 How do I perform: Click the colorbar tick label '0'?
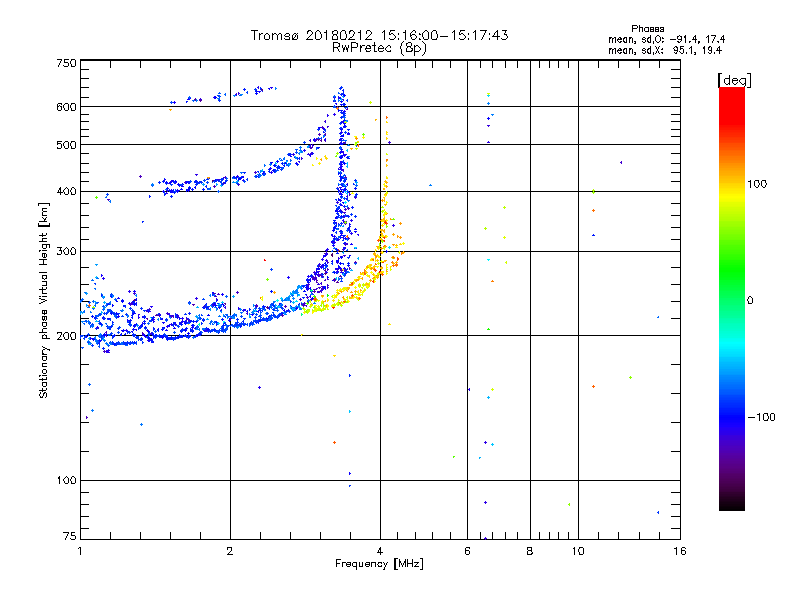(750, 301)
